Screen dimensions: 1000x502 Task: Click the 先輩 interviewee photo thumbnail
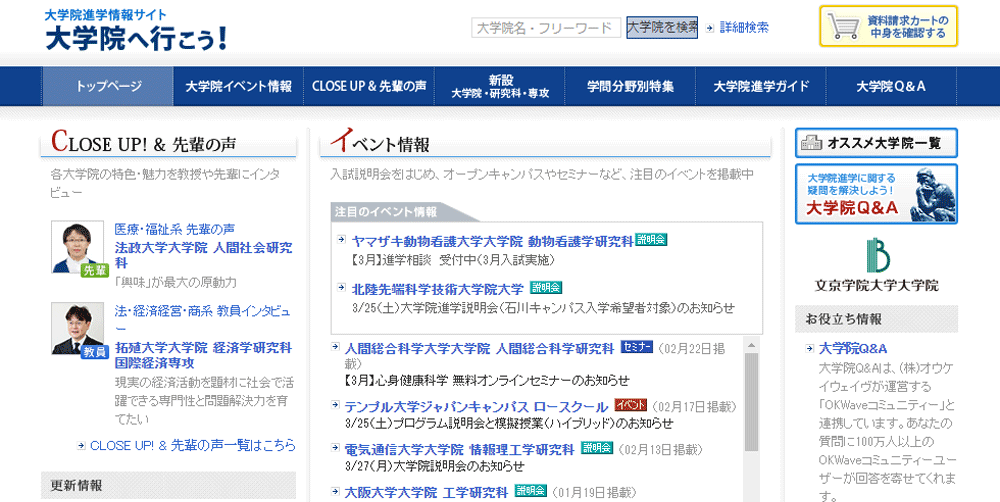pyautogui.click(x=78, y=247)
